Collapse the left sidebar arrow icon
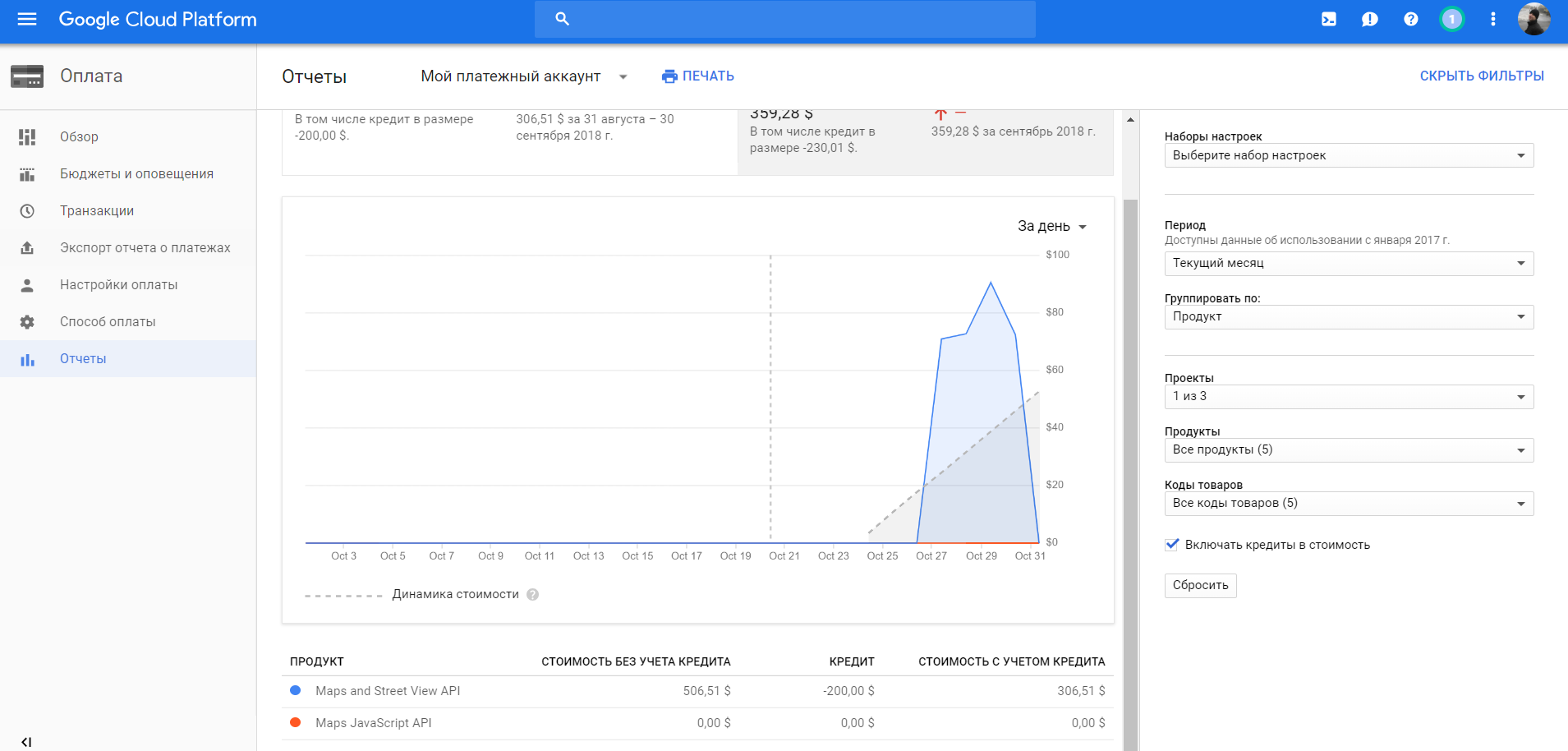Image resolution: width=1568 pixels, height=751 pixels. [26, 742]
